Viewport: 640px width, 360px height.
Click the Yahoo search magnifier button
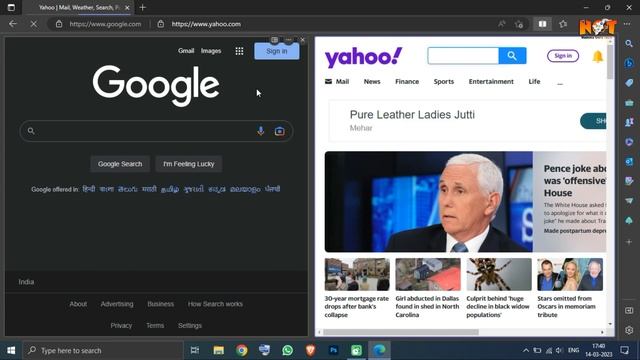[x=512, y=56]
